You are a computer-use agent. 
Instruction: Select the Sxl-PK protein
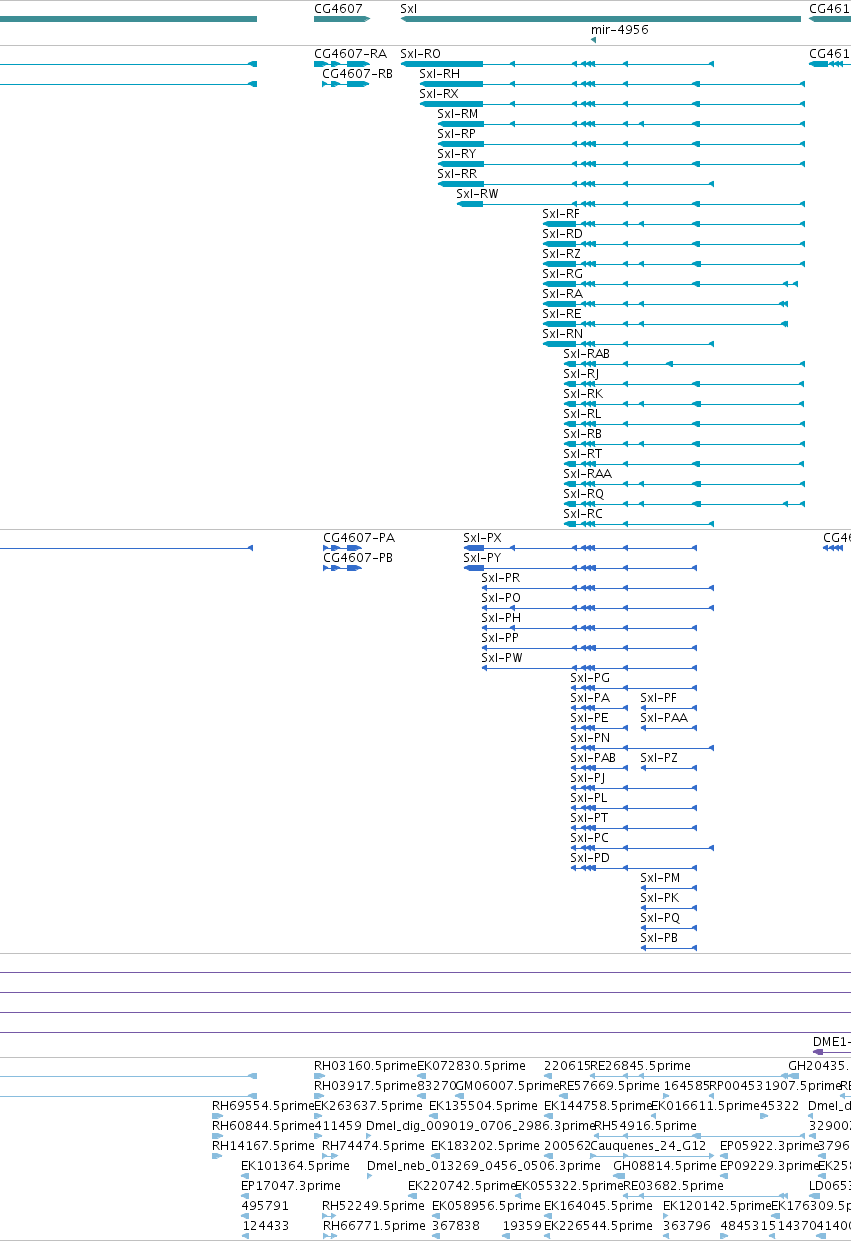click(x=659, y=898)
